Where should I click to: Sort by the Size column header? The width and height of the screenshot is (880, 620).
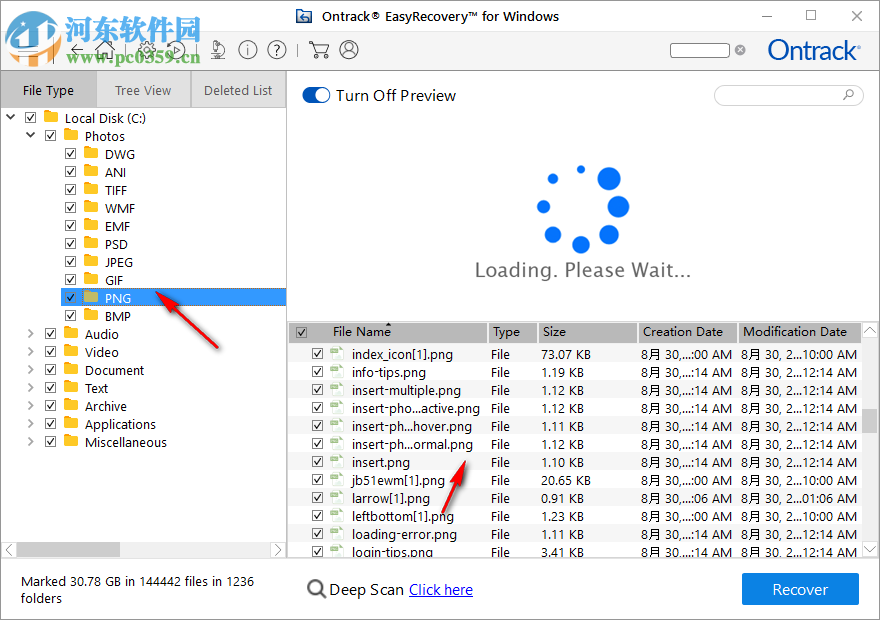[586, 332]
